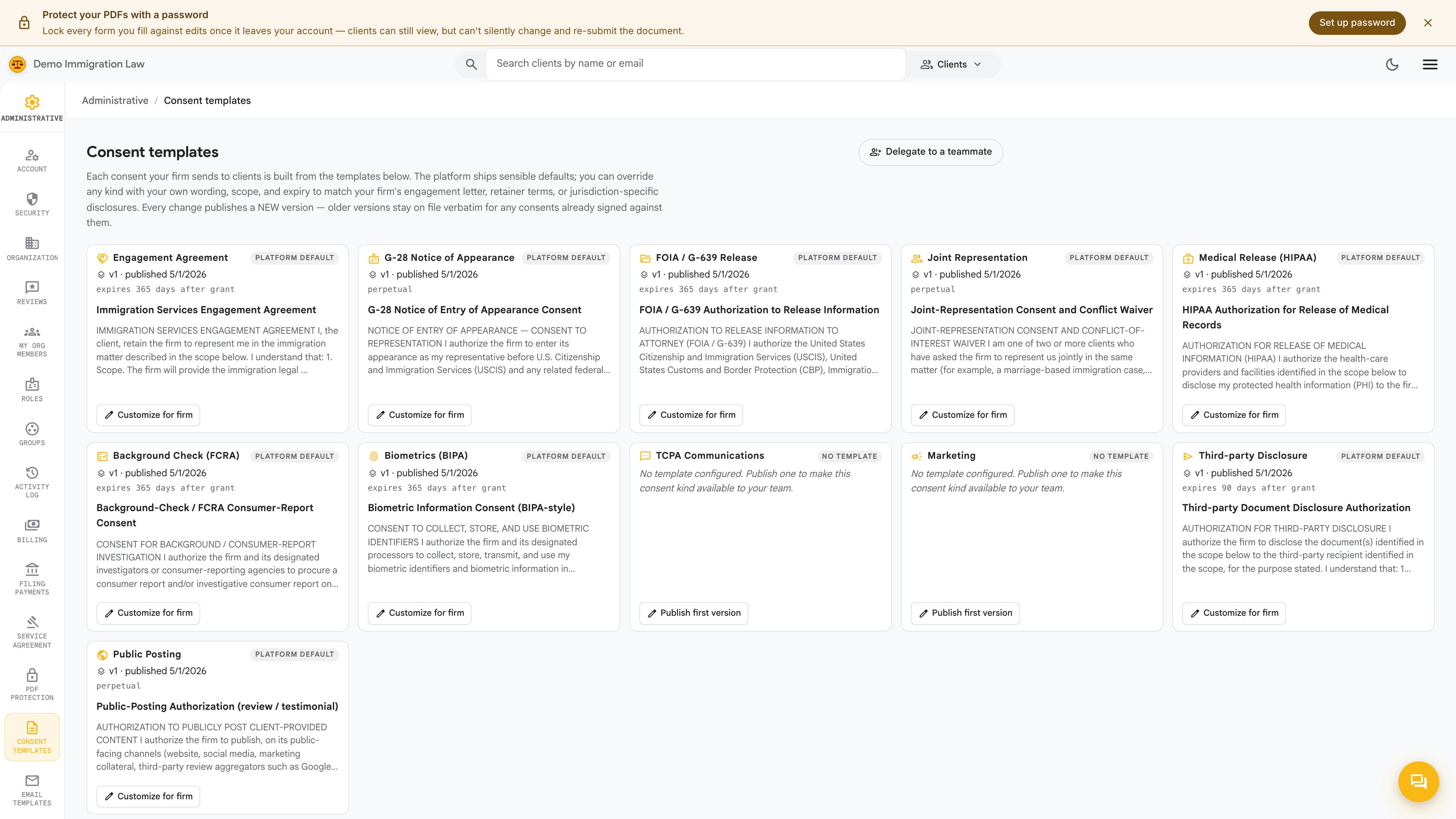The image size is (1456, 819).
Task: Publish first version for TCPA Communications
Action: (x=693, y=613)
